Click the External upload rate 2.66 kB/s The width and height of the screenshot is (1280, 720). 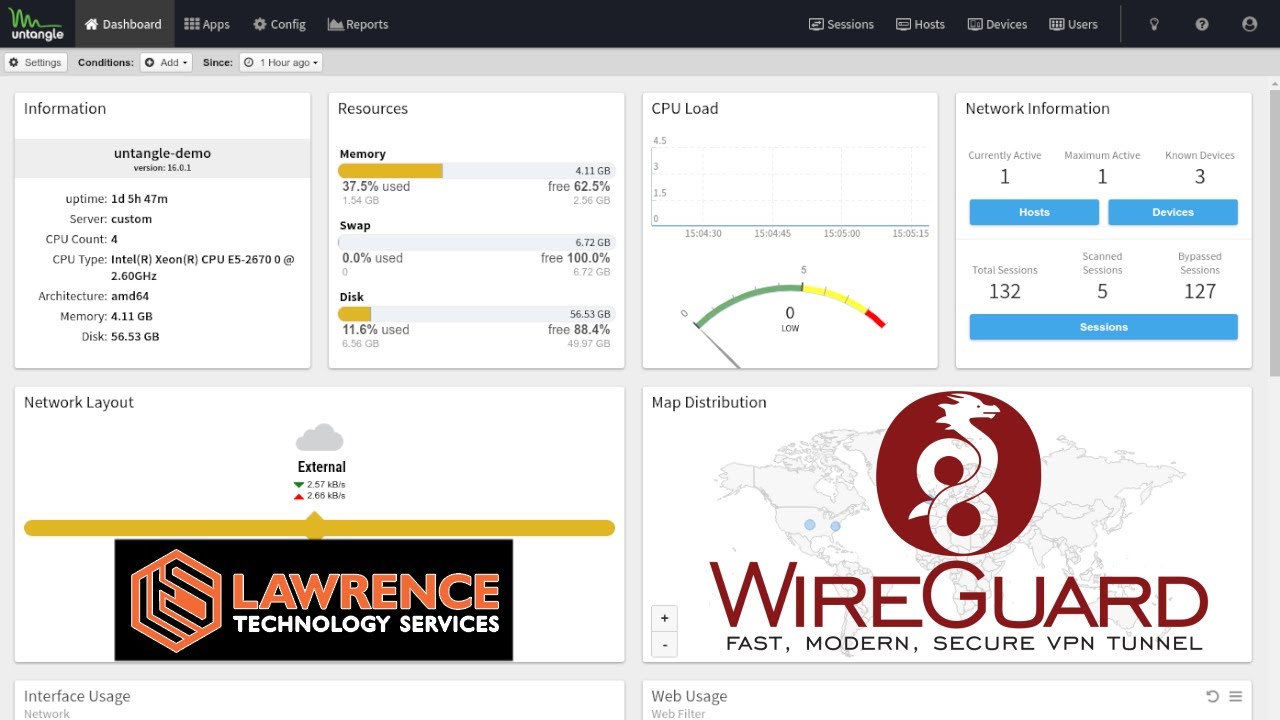coord(326,496)
